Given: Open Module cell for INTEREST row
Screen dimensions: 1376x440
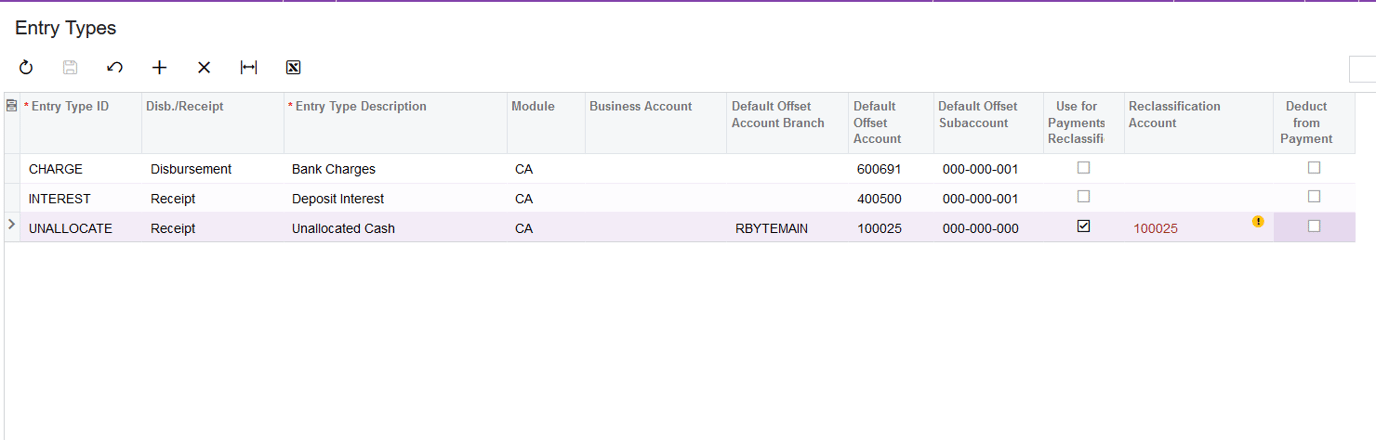Looking at the screenshot, I should click(545, 199).
